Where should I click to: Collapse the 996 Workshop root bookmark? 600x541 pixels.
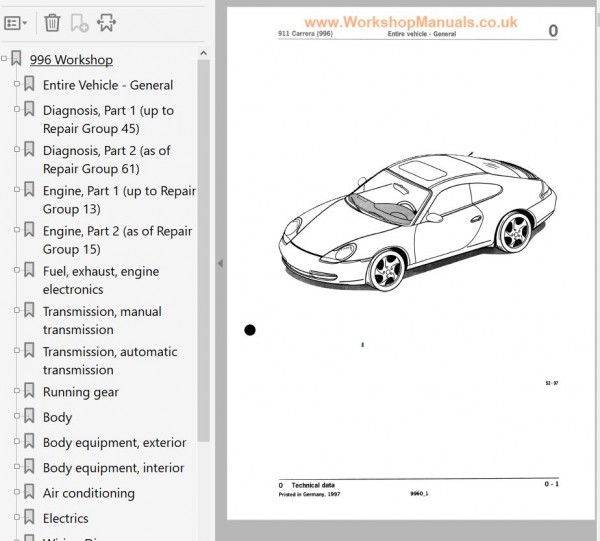(x=4, y=59)
